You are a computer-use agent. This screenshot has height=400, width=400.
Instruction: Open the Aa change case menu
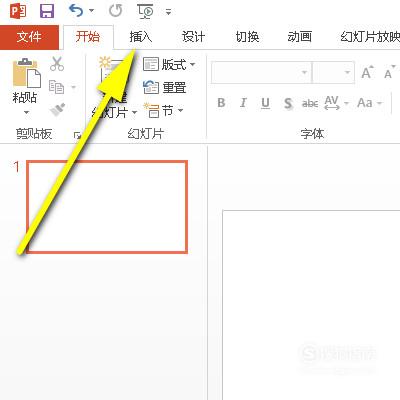click(369, 103)
